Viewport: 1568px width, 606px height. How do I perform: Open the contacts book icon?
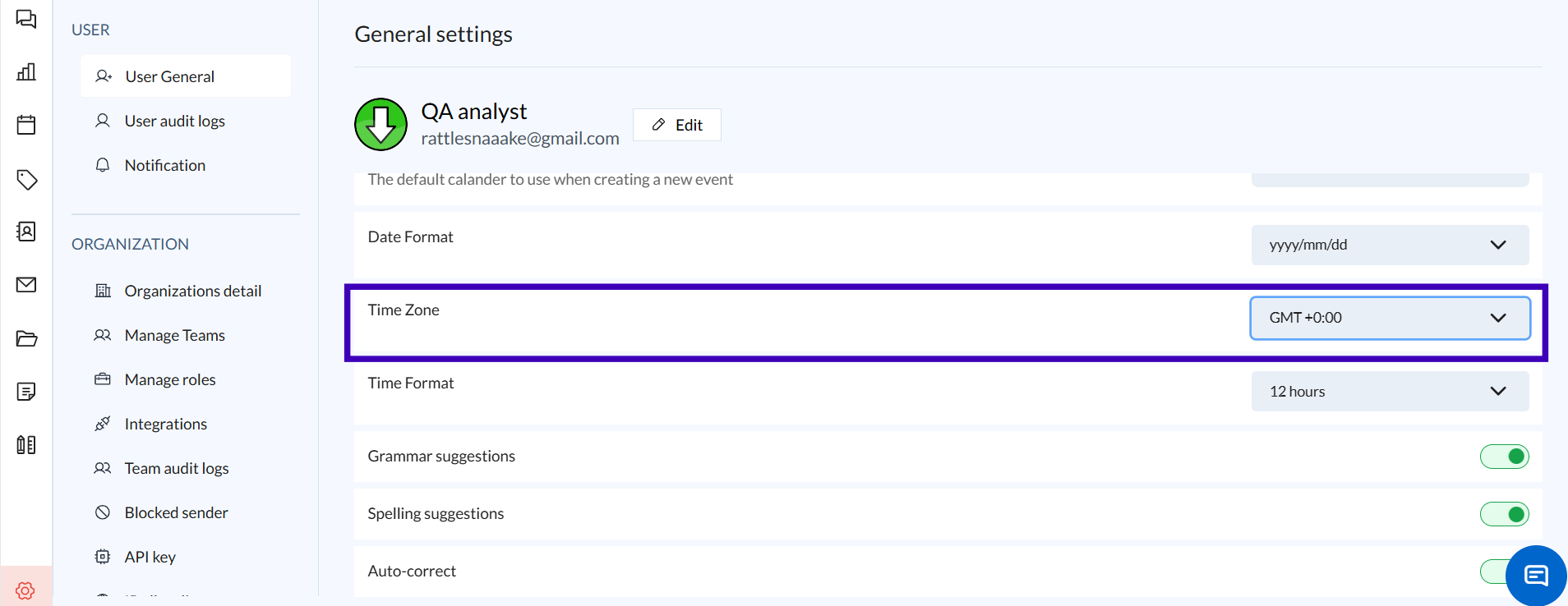[26, 232]
